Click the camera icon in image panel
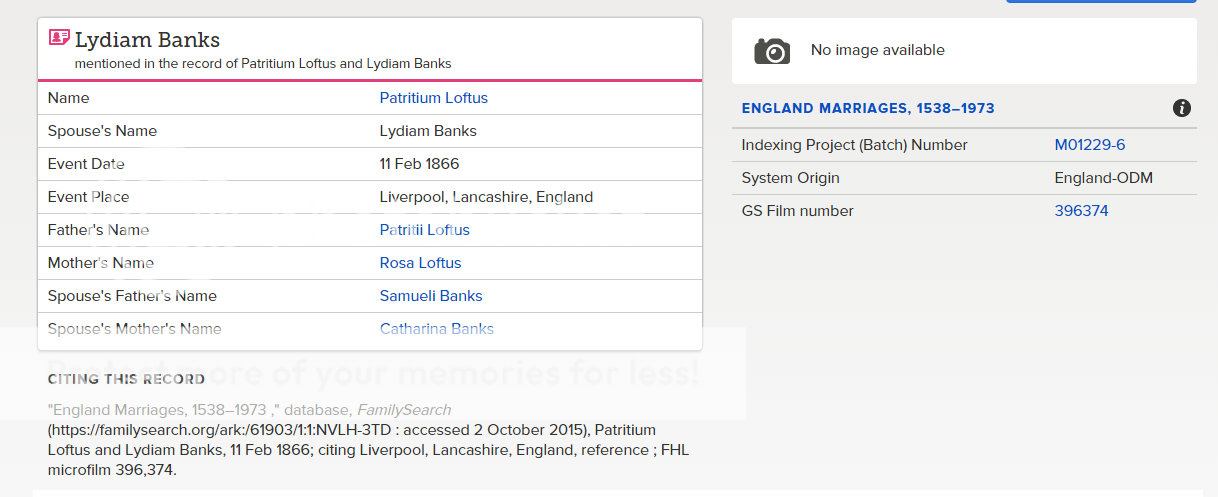This screenshot has height=497, width=1218. [772, 50]
